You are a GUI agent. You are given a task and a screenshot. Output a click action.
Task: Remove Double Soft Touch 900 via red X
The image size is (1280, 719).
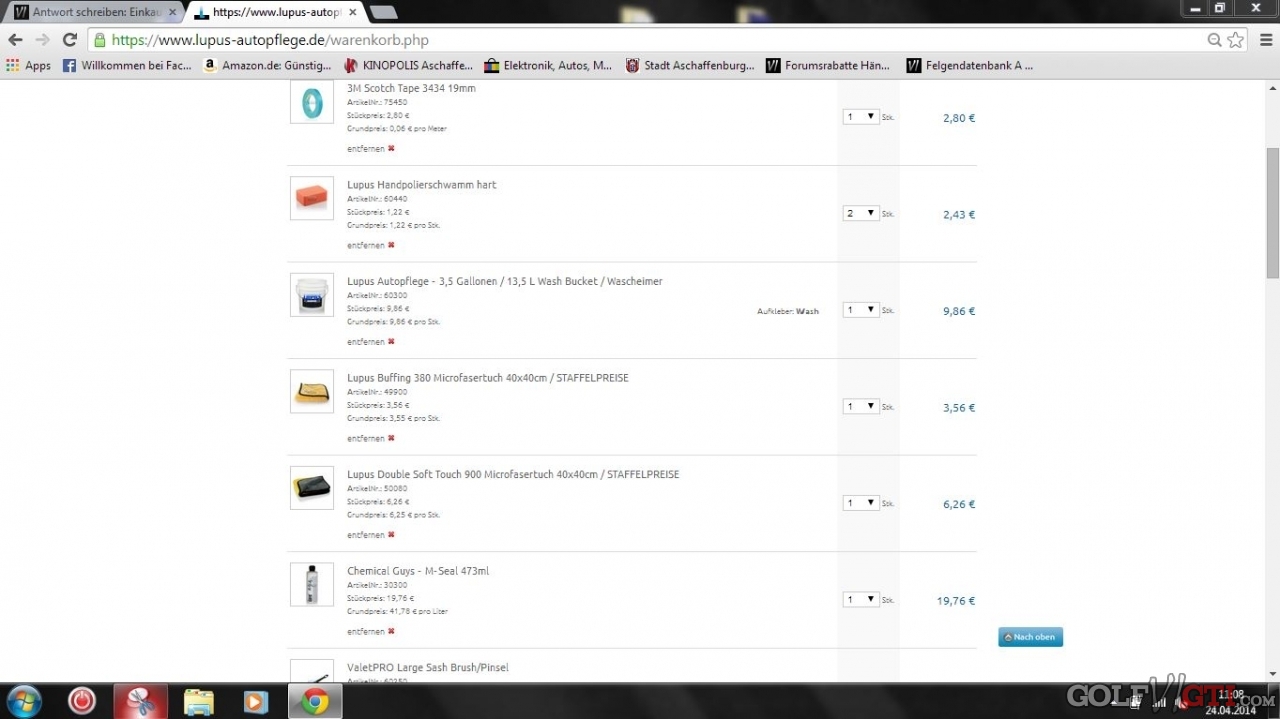pos(391,534)
